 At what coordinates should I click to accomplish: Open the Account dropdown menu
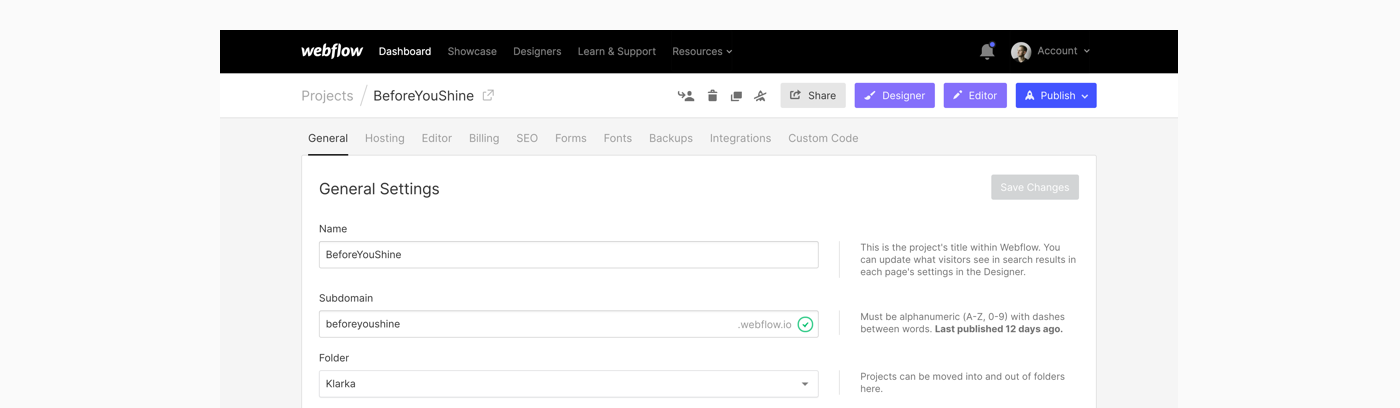click(1064, 51)
